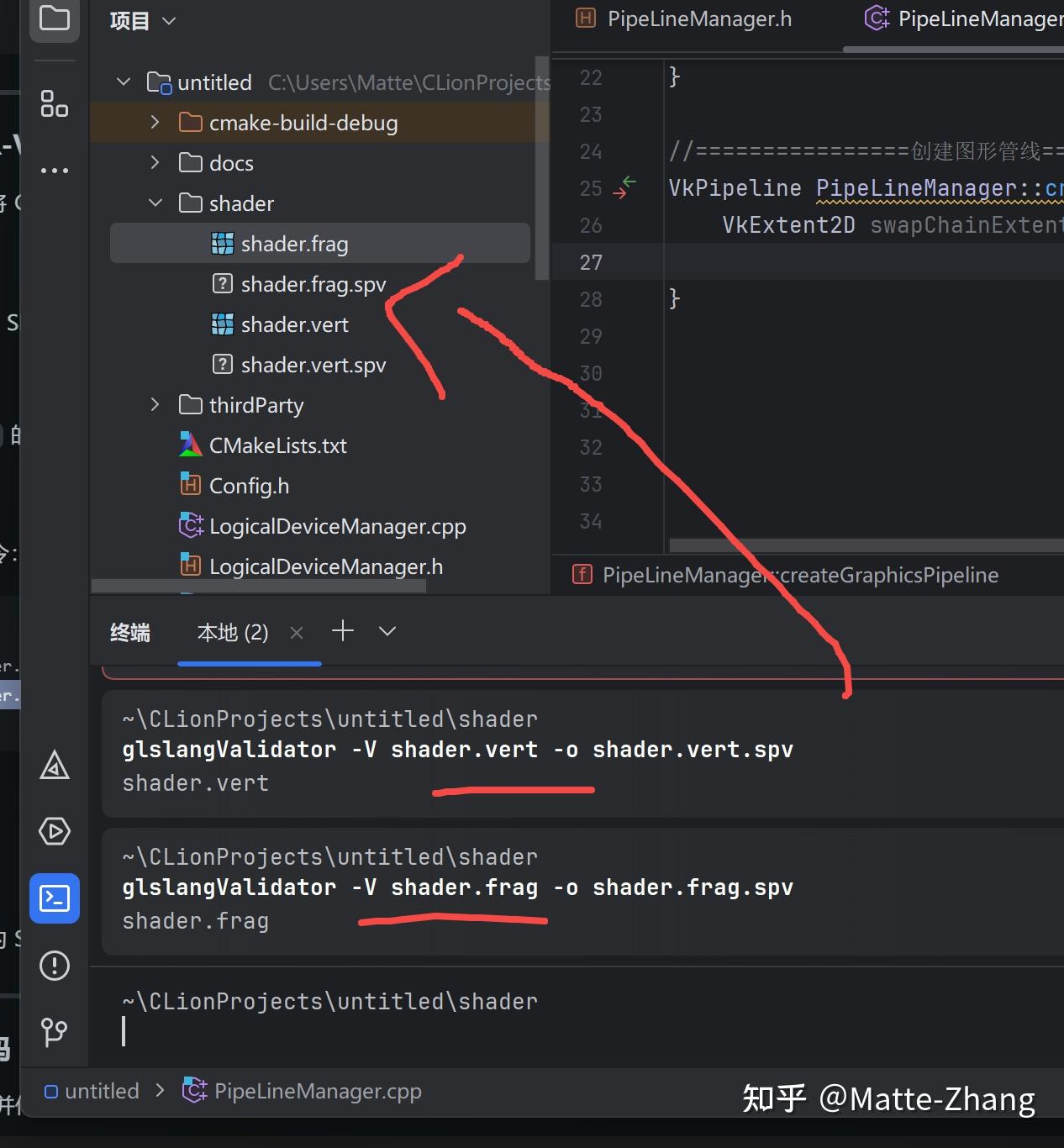This screenshot has height=1148, width=1064.
Task: Open the 项目 view options dropdown
Action: 168,21
